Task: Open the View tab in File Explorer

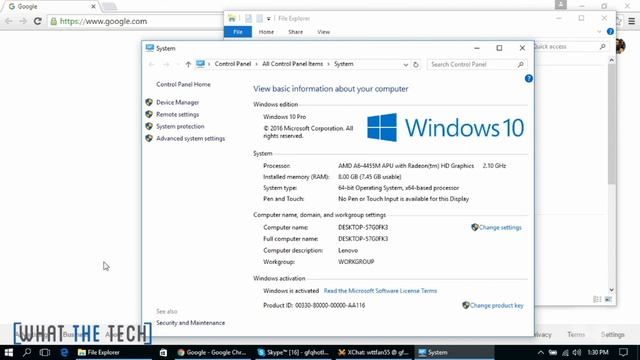Action: [x=323, y=32]
